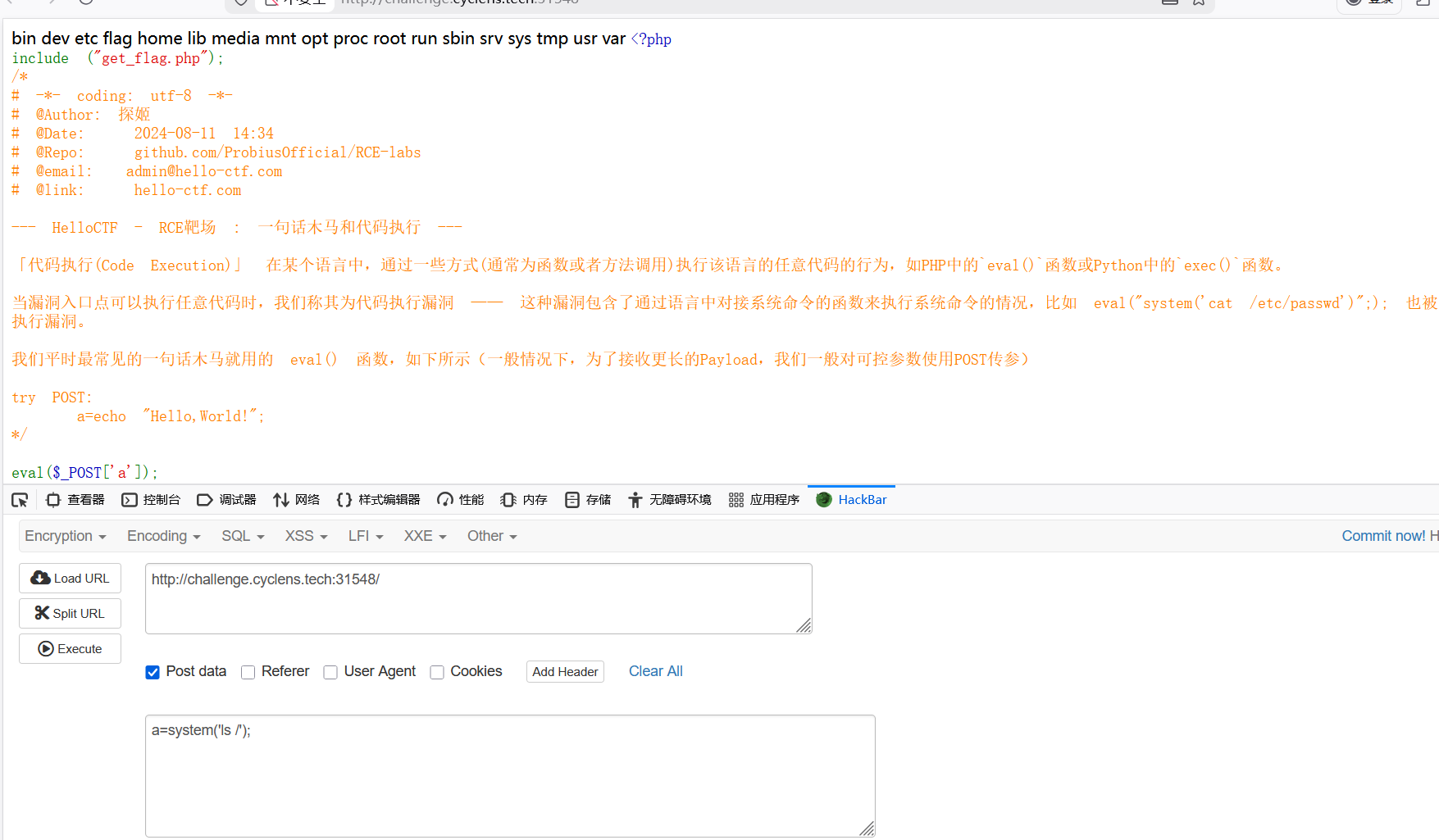
Task: Switch to the Debugger (调试器) tab
Action: (226, 500)
